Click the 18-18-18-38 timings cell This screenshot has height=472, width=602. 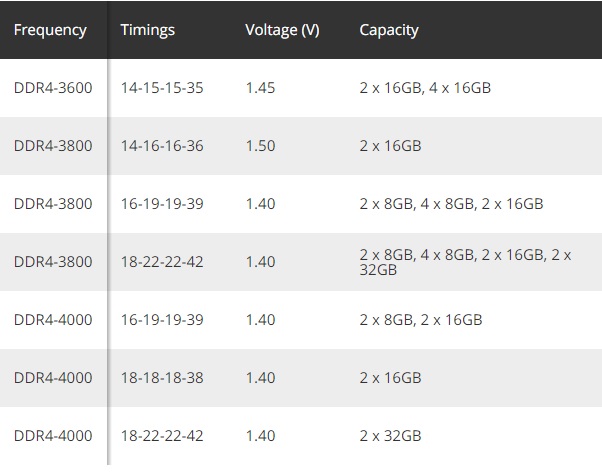click(161, 378)
